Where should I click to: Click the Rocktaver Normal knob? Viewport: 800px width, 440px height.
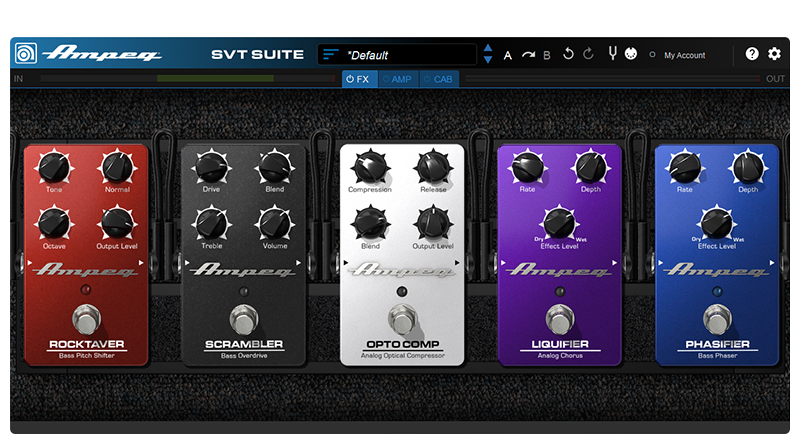click(x=117, y=167)
